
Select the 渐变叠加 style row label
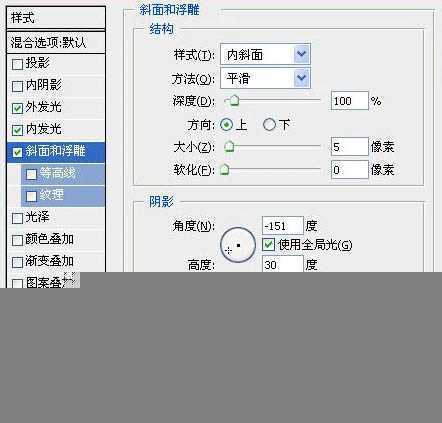pyautogui.click(x=49, y=261)
